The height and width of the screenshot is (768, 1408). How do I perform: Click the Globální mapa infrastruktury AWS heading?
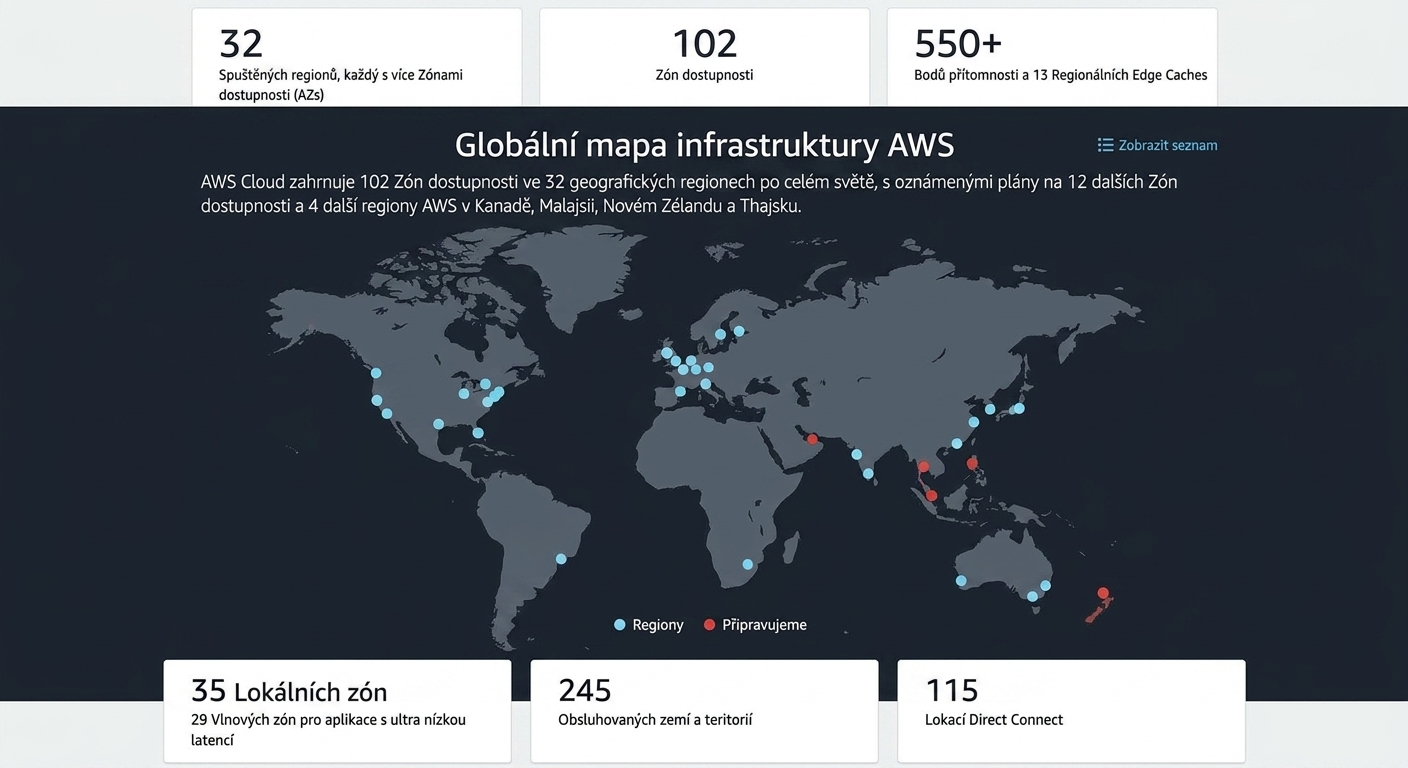click(x=704, y=145)
